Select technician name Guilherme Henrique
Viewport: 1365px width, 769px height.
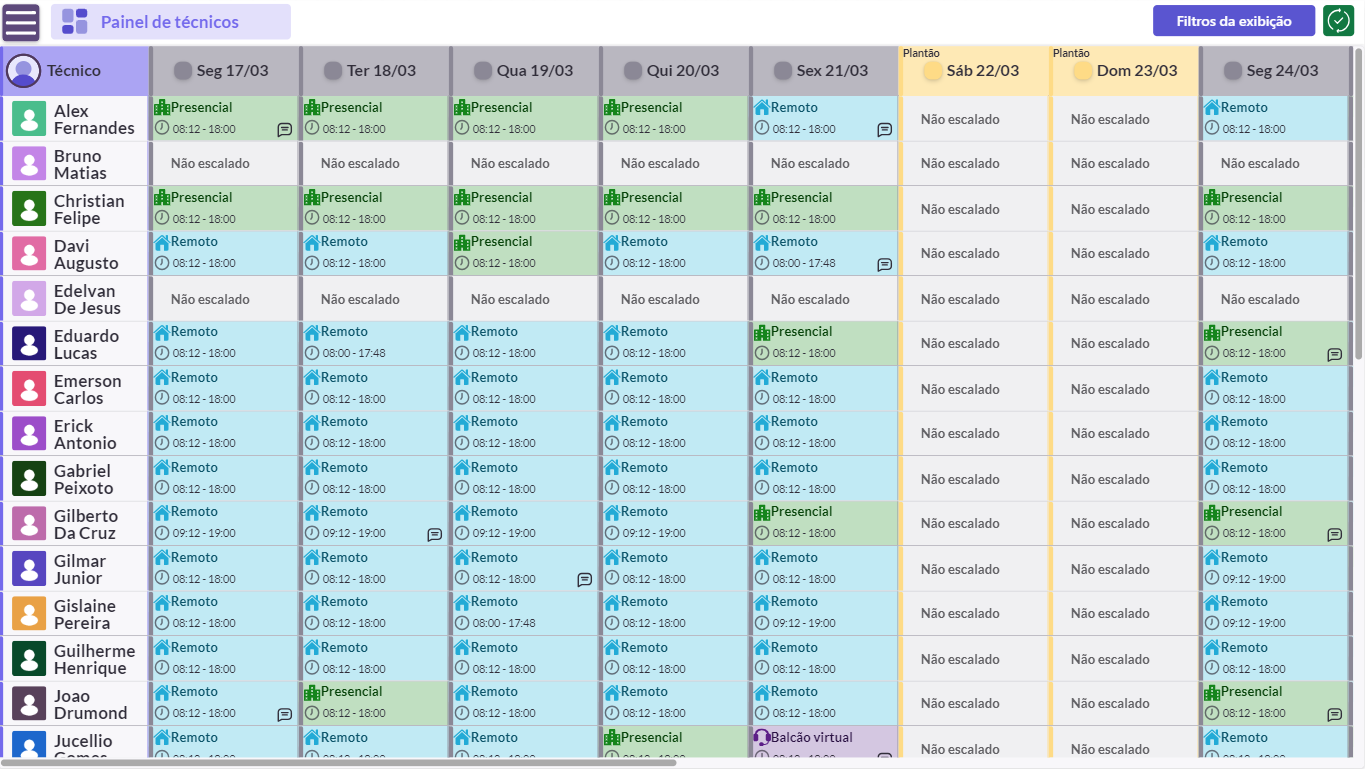(x=94, y=660)
